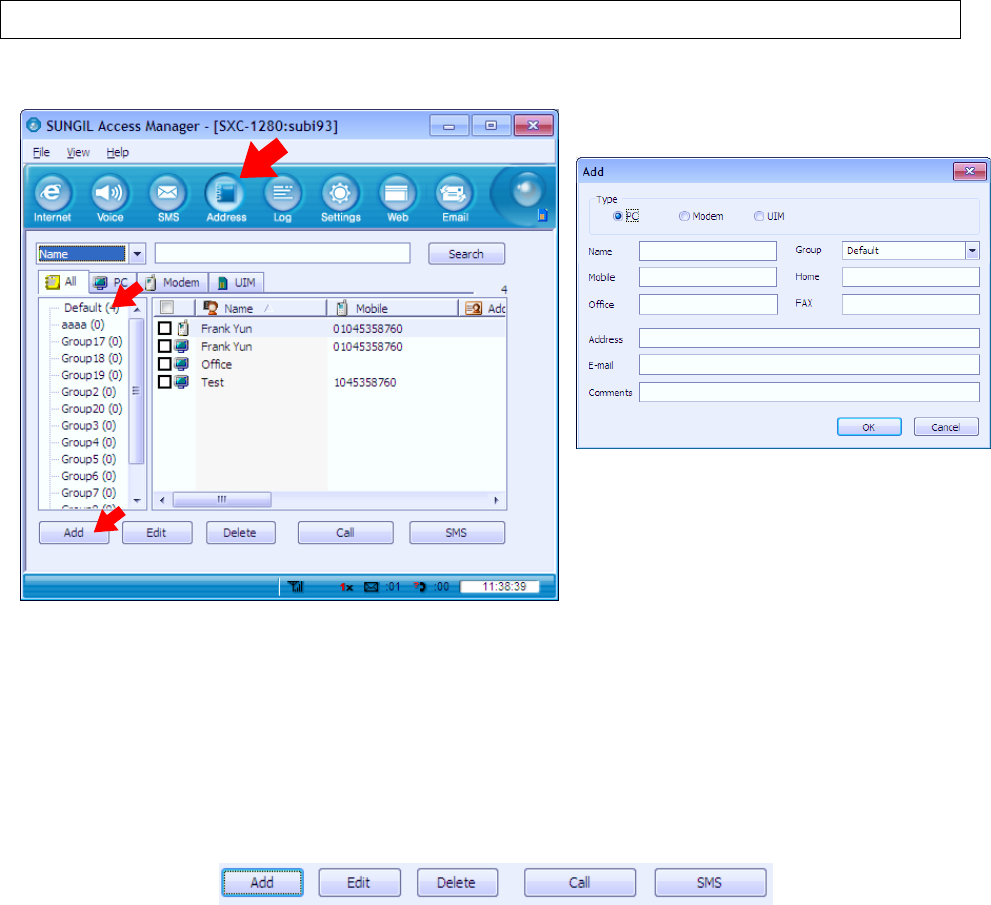Screen dimensions: 991x905
Task: Click the SUNGIL Access Manager title icon
Action: 33,125
